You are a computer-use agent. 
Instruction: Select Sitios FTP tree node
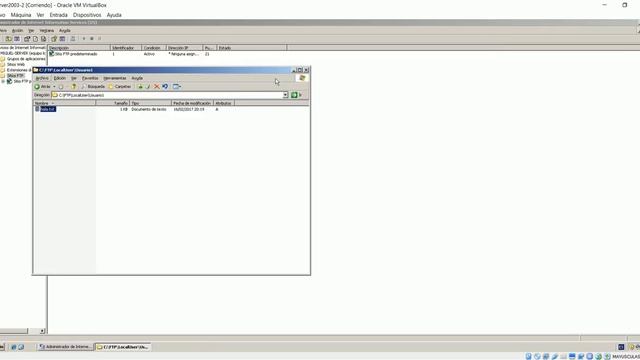click(x=16, y=76)
